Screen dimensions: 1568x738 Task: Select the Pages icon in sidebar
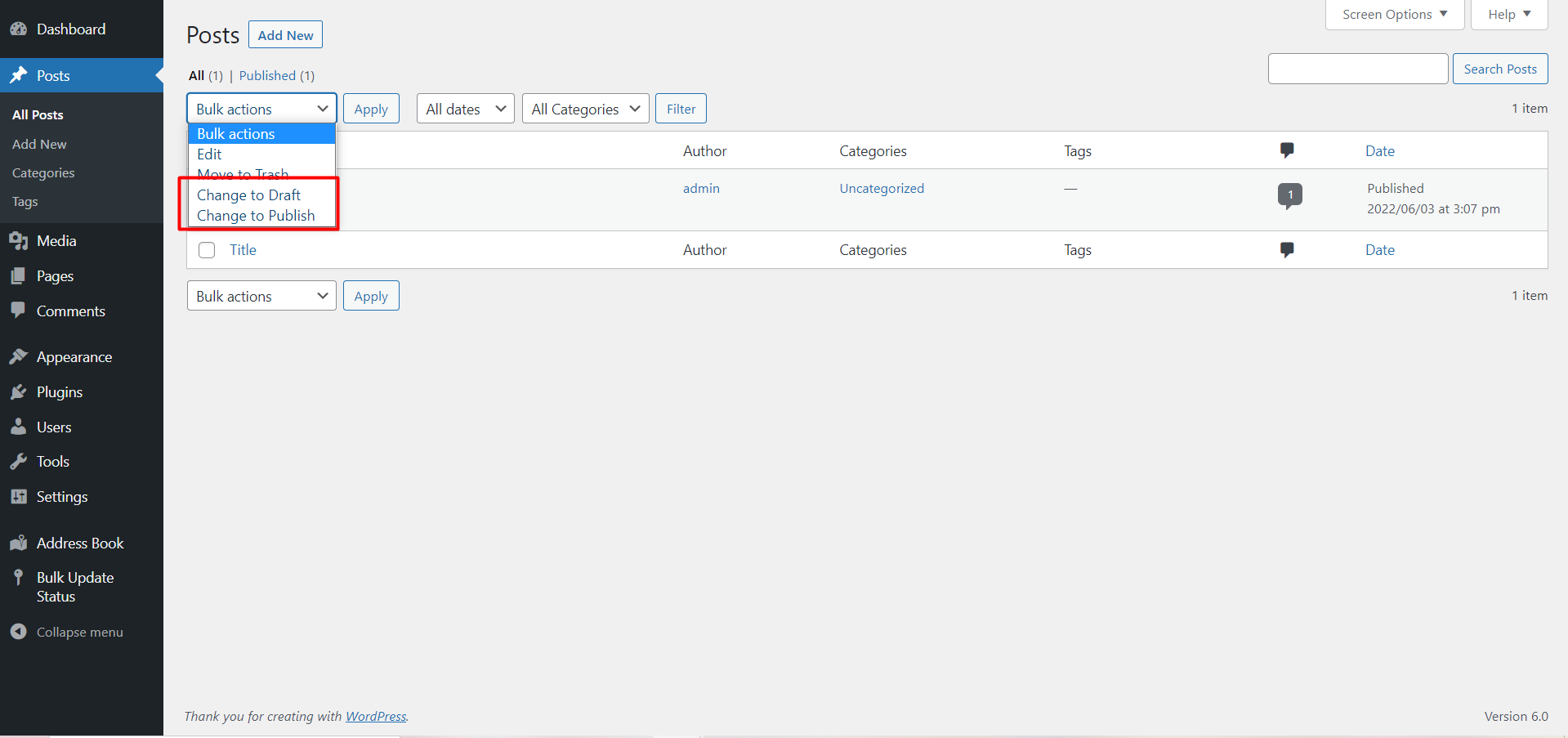coord(18,275)
